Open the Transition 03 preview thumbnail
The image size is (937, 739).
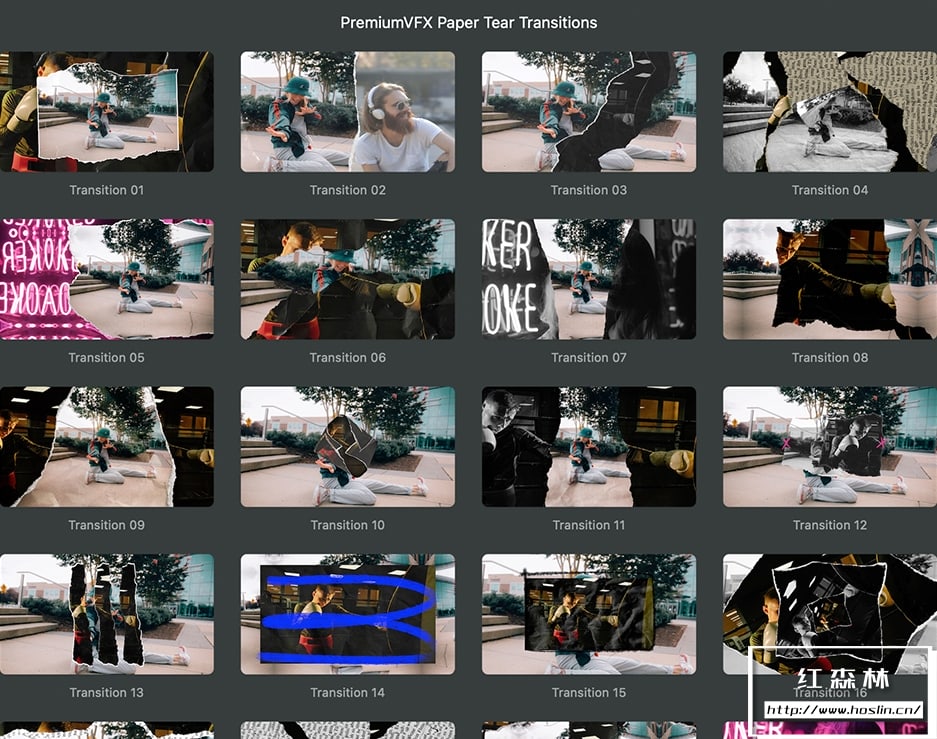(x=589, y=112)
